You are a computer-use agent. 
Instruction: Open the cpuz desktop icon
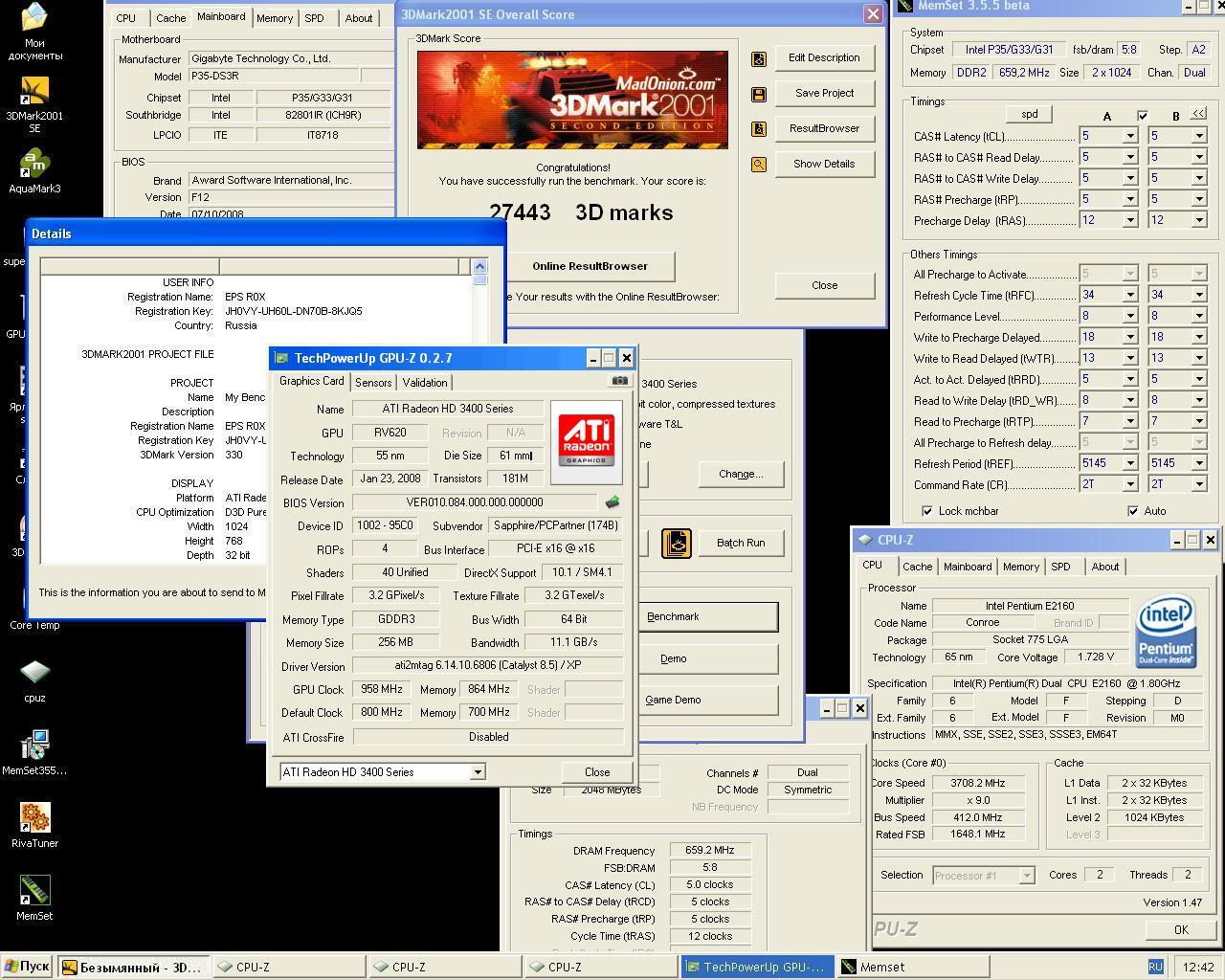(34, 680)
